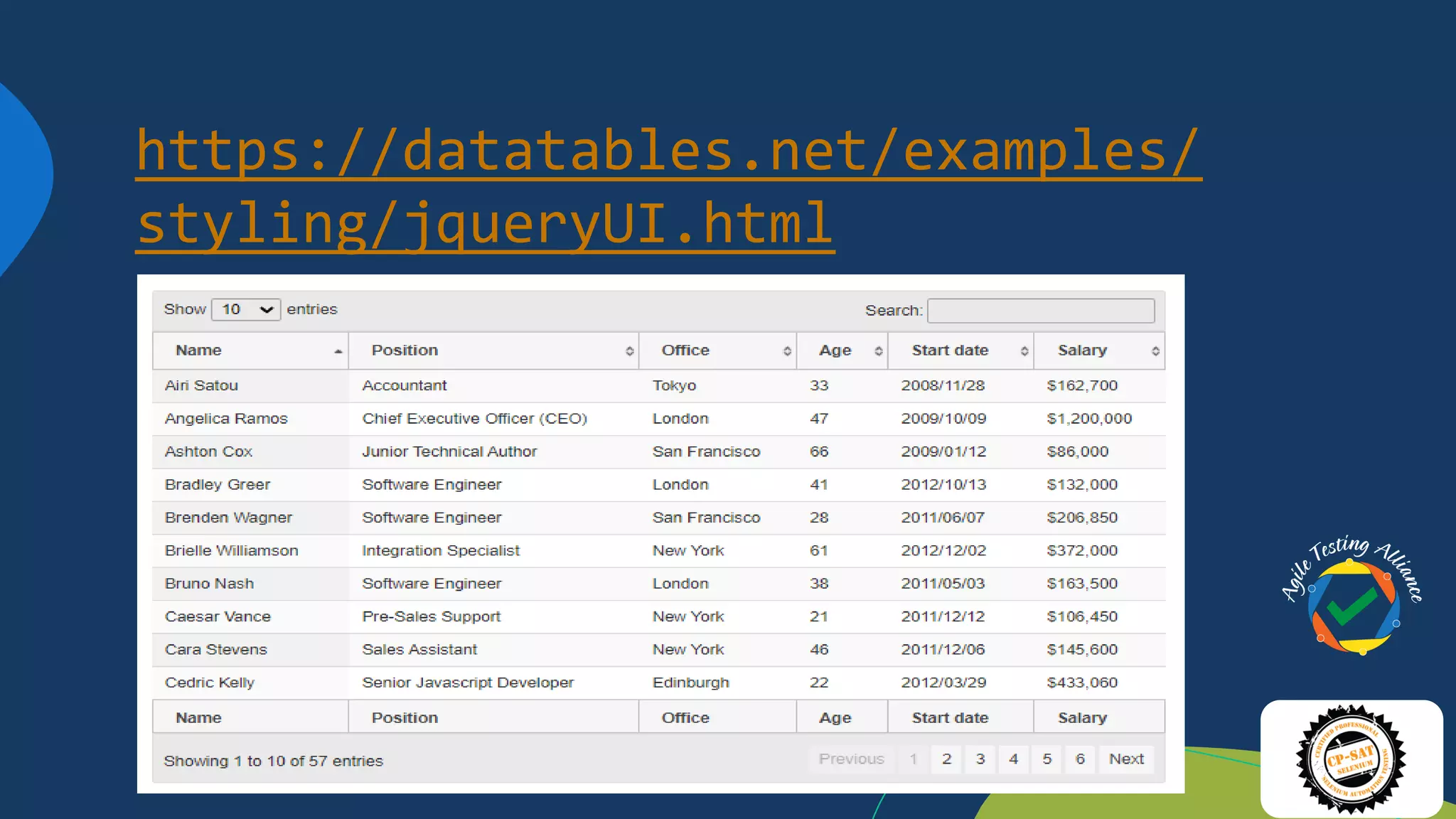Go to page 2 of results
The width and height of the screenshot is (1456, 819).
[947, 759]
